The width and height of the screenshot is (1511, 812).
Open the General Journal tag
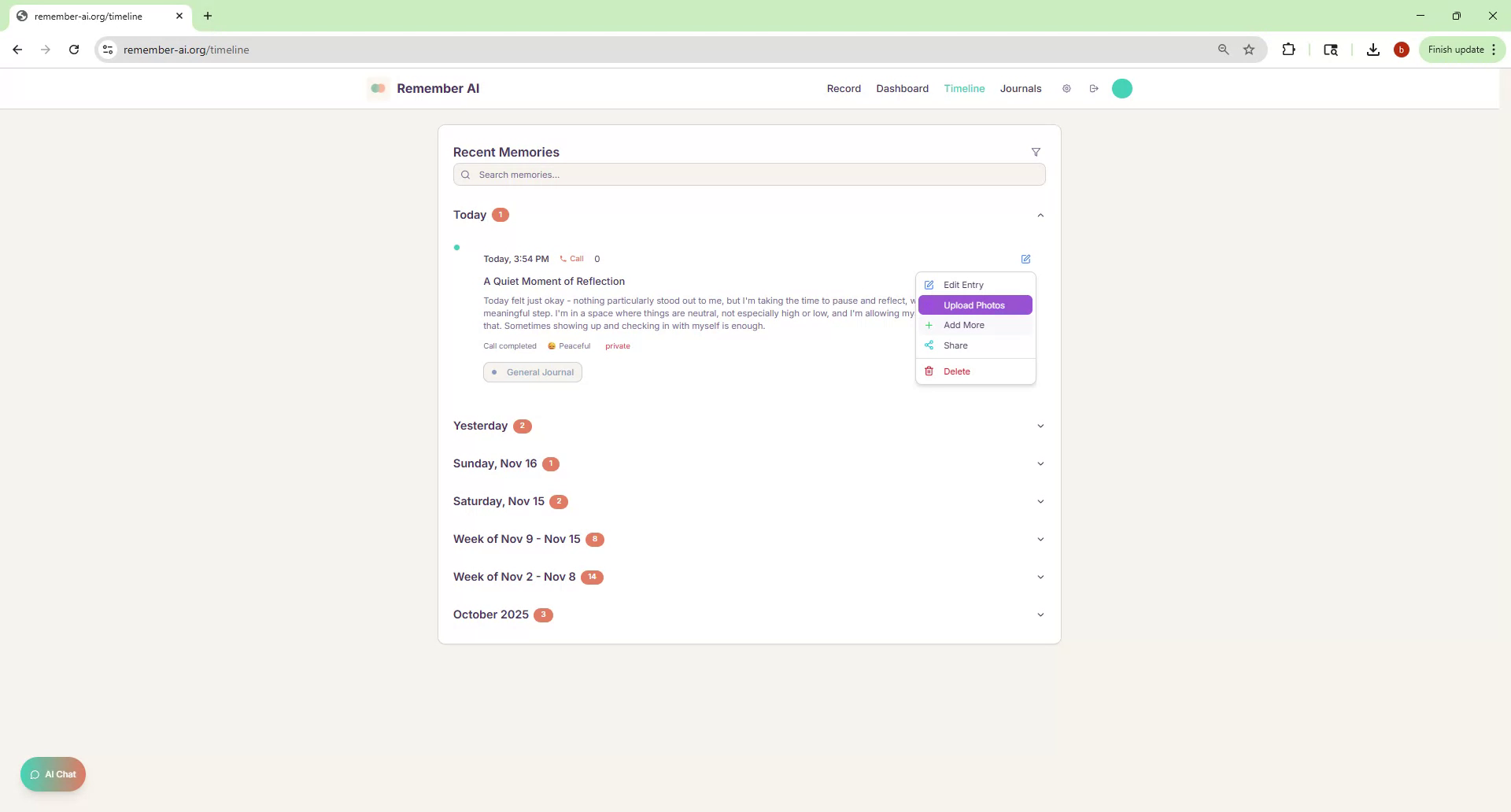point(532,371)
